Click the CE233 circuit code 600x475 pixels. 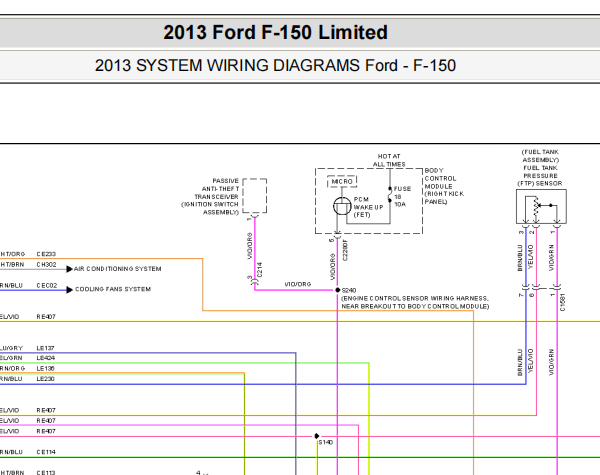coord(46,254)
